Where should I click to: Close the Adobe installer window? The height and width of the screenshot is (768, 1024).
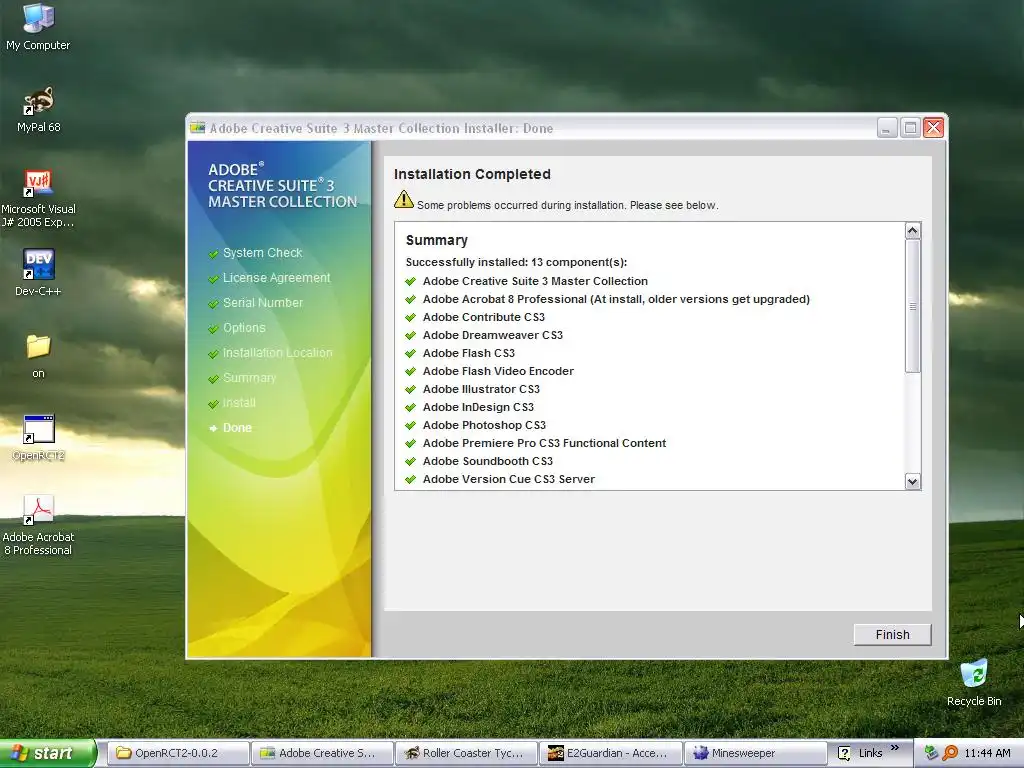pyautogui.click(x=933, y=128)
